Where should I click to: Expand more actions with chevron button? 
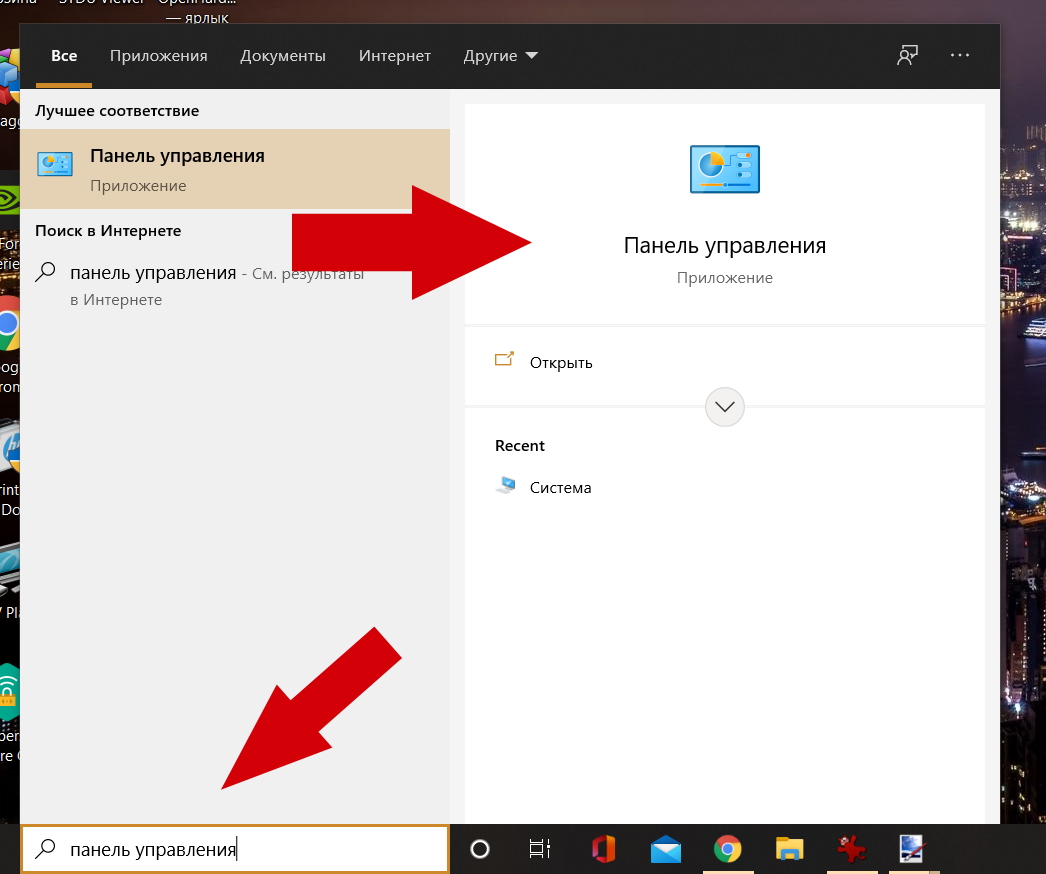(x=724, y=406)
